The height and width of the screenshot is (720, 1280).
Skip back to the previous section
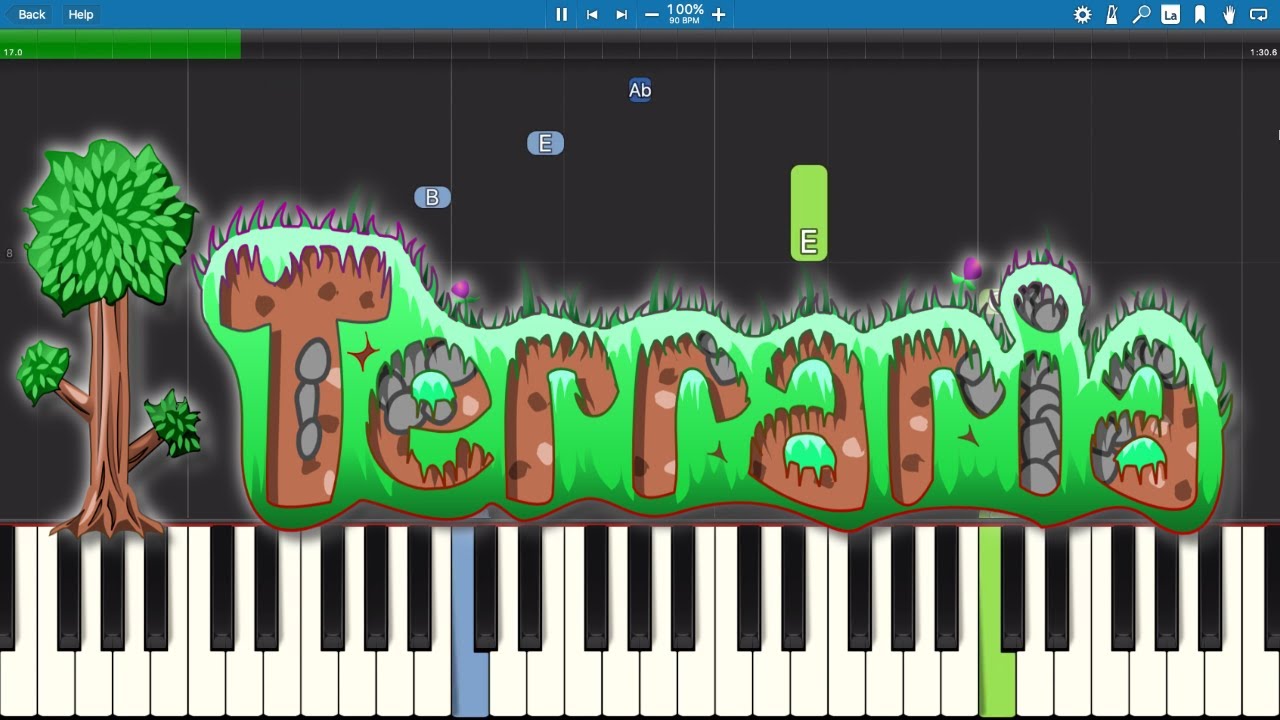click(592, 14)
